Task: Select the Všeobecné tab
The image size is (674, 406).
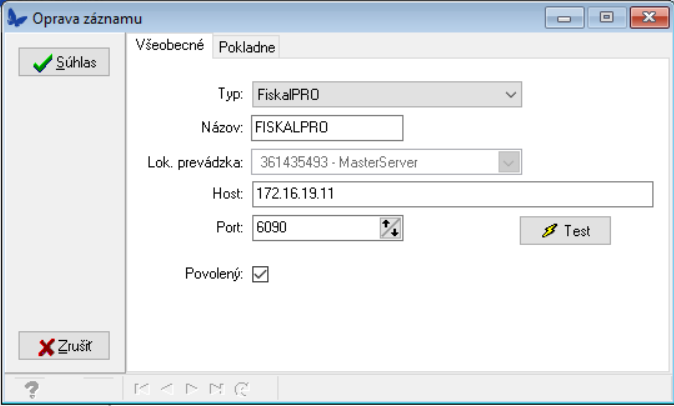Action: (x=170, y=46)
